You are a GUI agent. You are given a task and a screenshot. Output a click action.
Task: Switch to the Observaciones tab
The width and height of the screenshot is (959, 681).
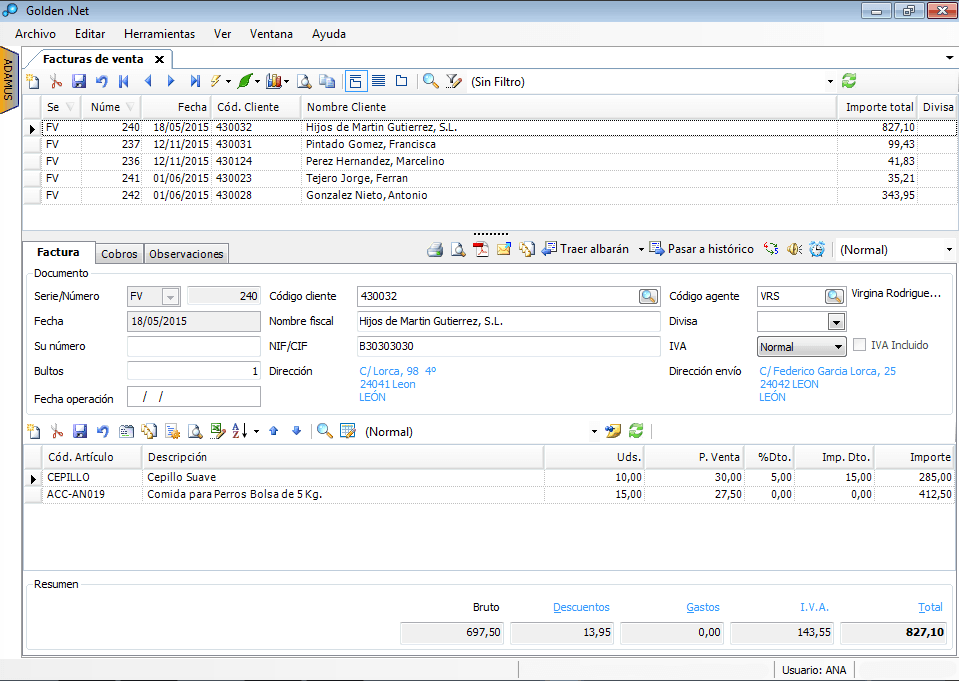tap(186, 254)
